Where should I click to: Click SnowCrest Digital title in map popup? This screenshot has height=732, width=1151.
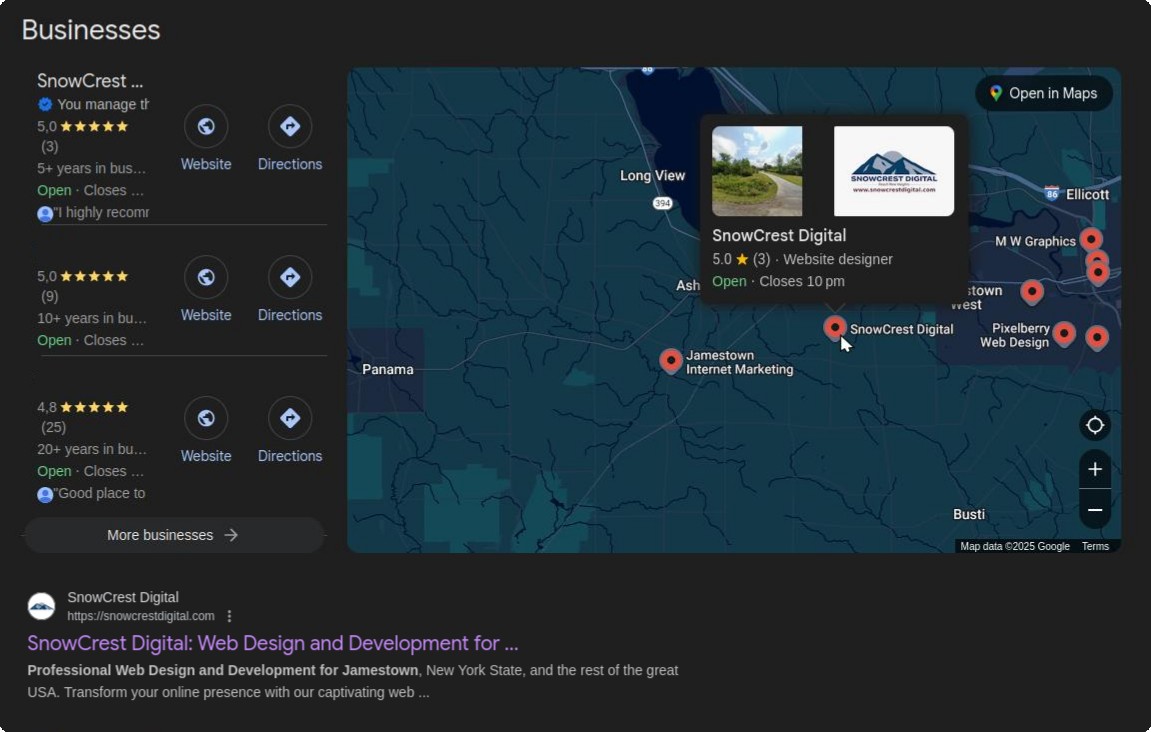tap(779, 236)
